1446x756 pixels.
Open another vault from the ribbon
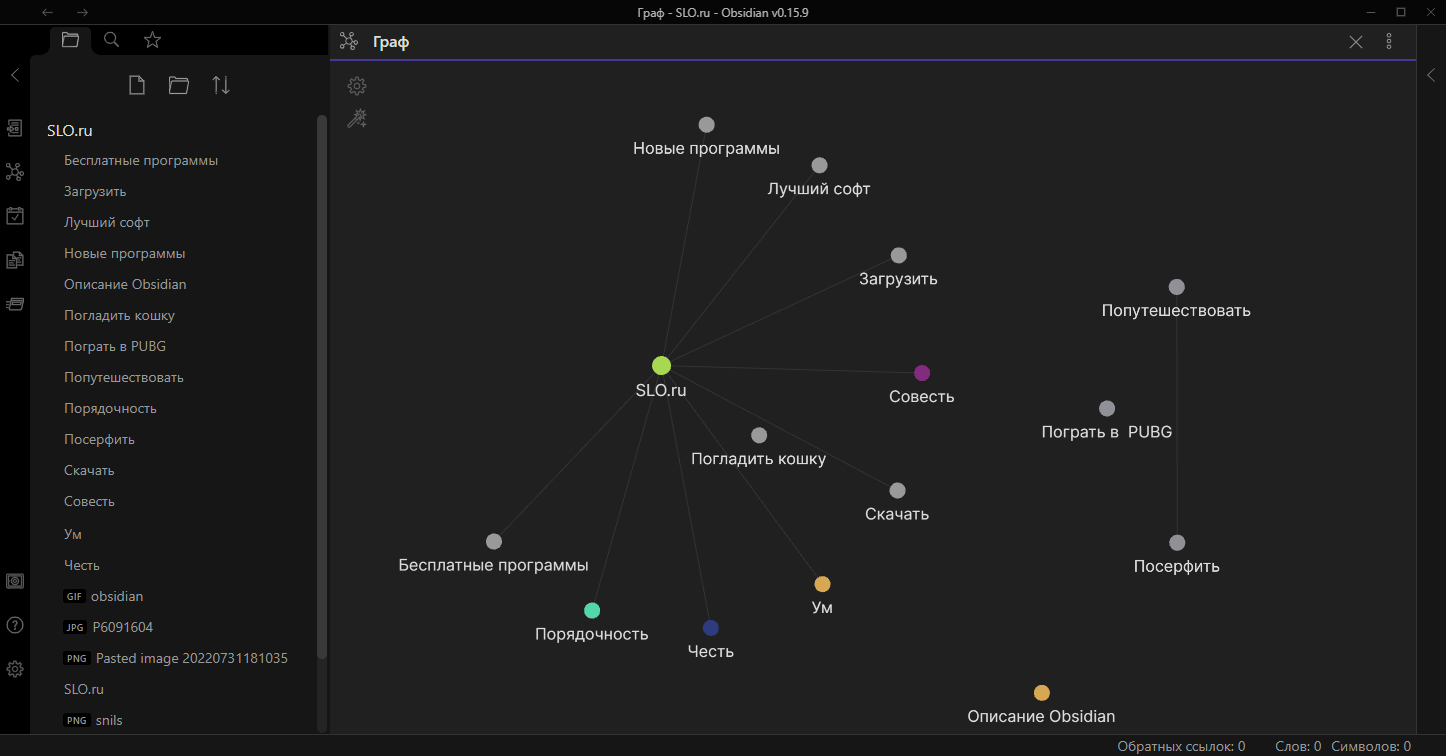pos(15,581)
